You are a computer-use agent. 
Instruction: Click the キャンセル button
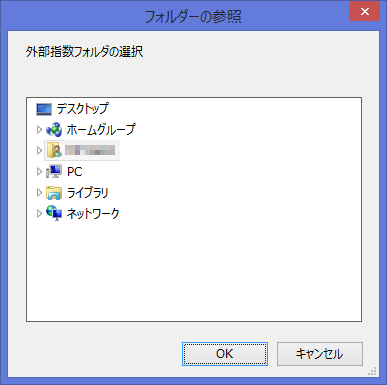tap(320, 354)
